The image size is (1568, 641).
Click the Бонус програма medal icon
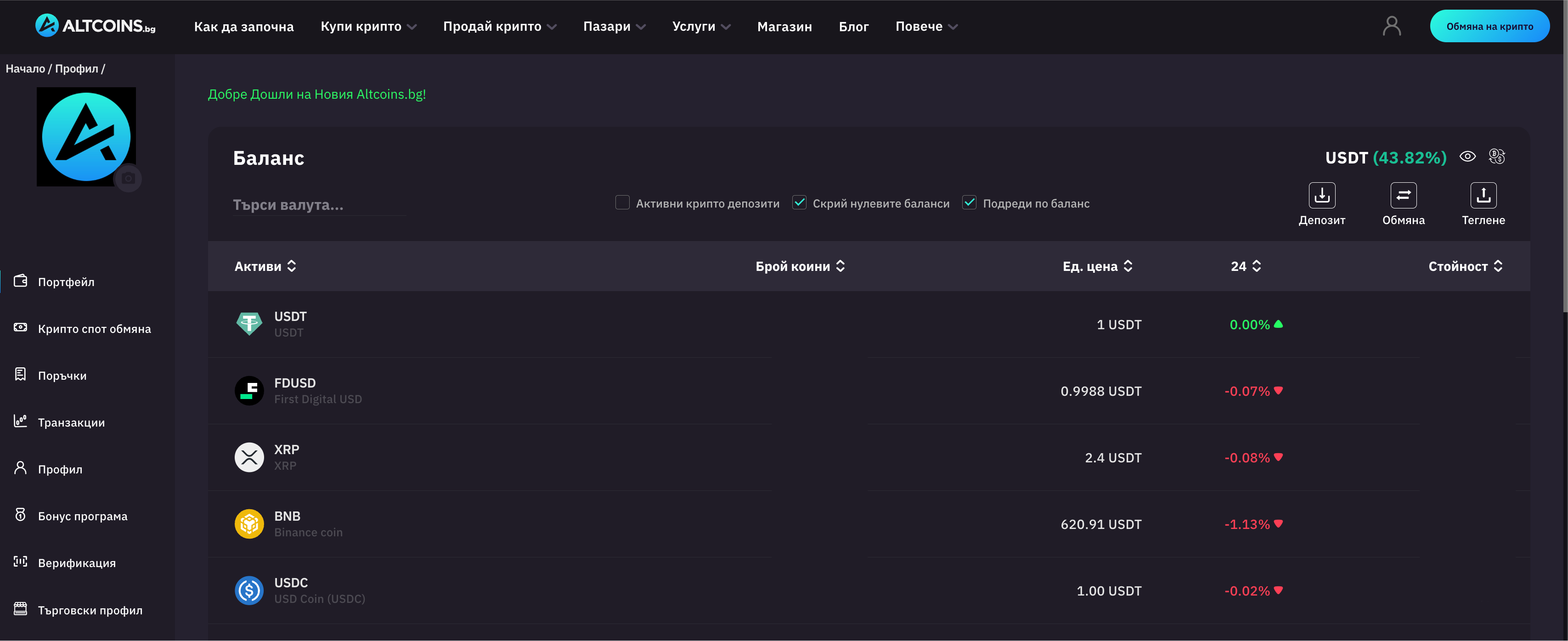[21, 515]
